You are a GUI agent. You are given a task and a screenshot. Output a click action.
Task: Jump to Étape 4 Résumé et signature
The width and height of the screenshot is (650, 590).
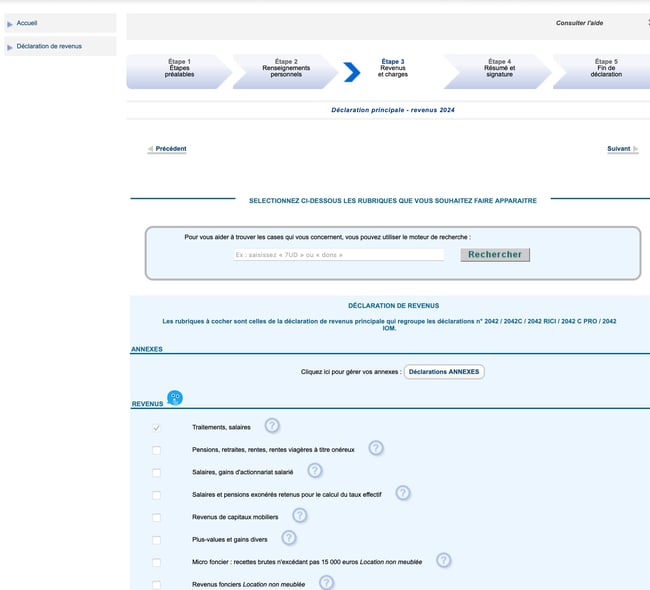click(x=499, y=71)
